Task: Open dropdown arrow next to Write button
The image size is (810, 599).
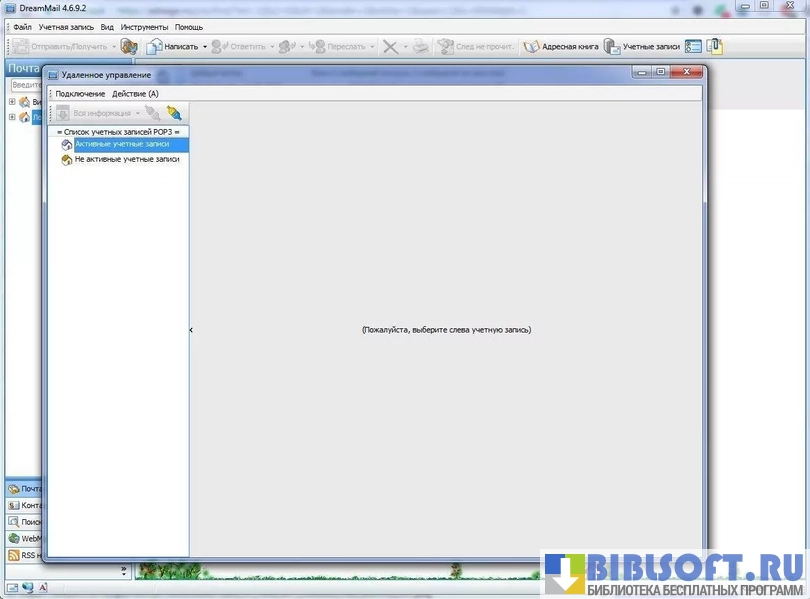Action: 205,46
